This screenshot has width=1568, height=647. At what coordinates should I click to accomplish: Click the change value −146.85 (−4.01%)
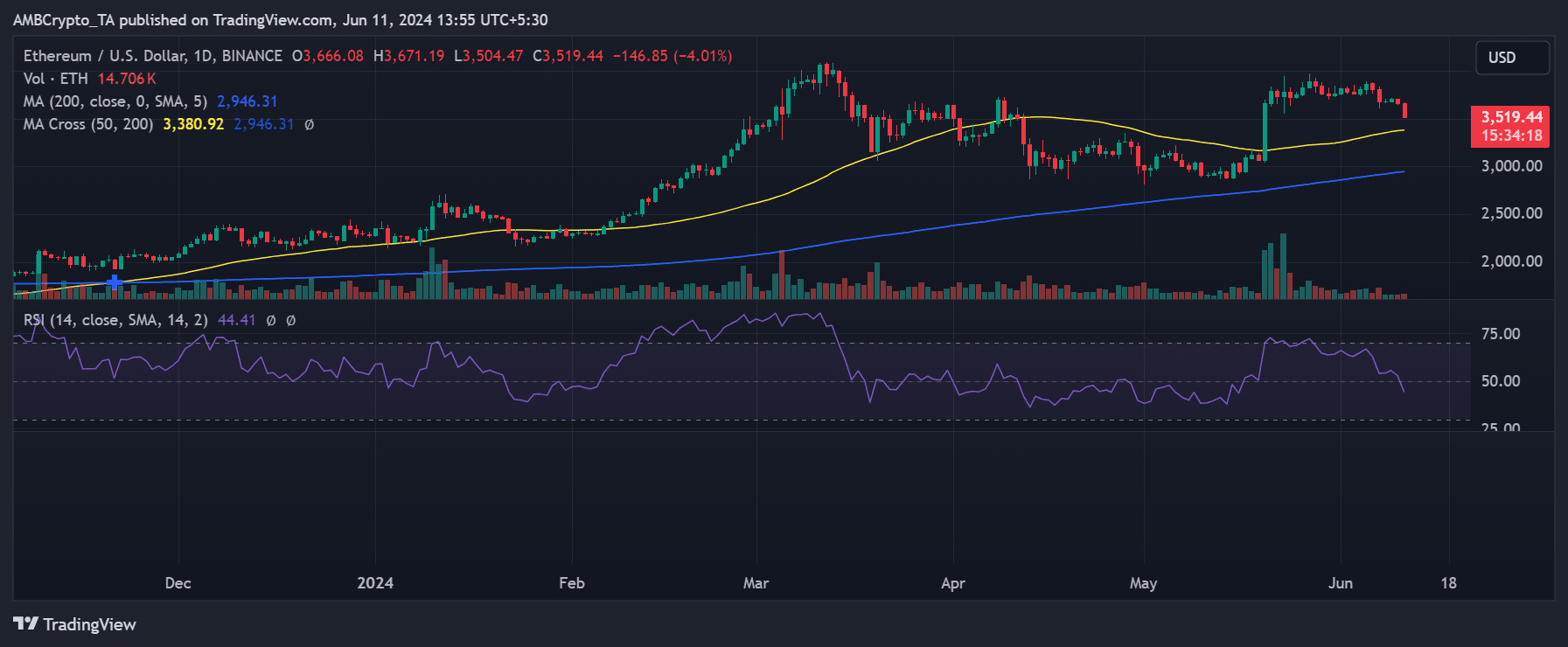pos(672,56)
